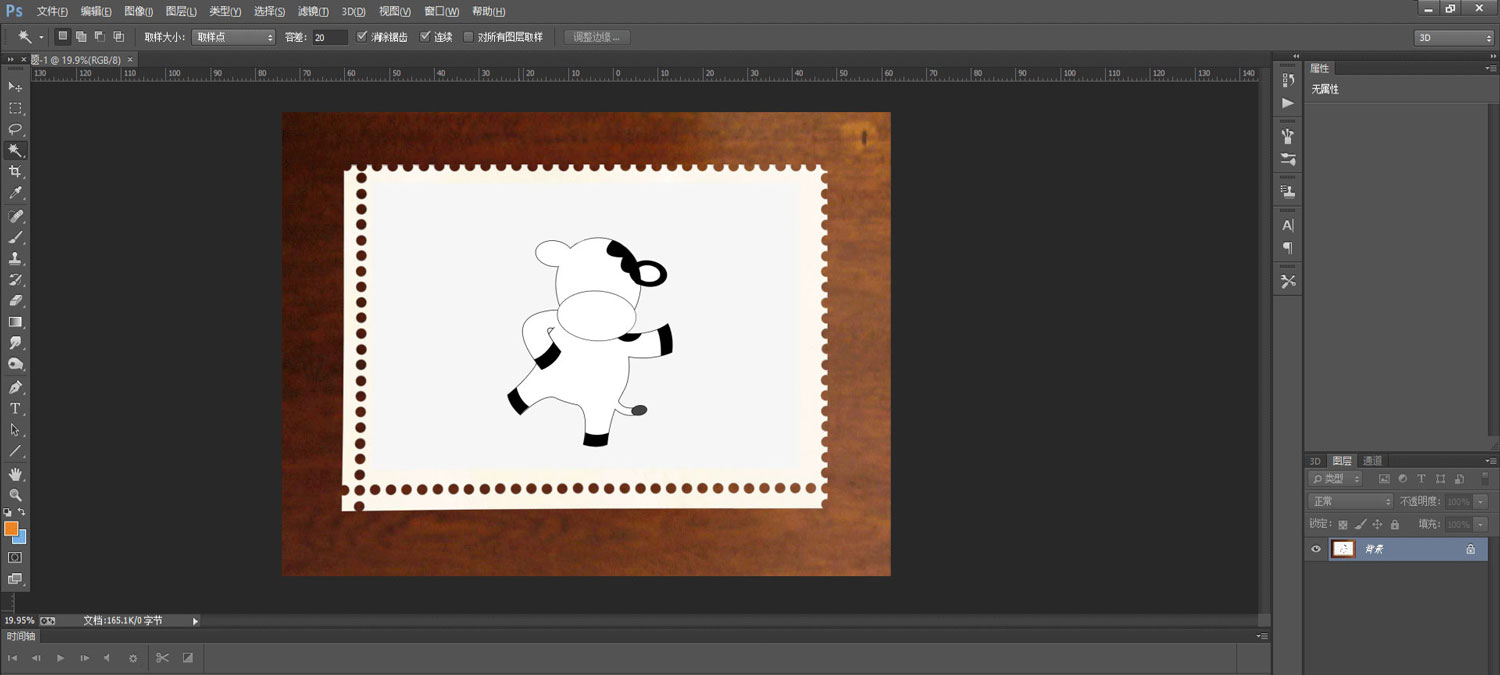Select the Sponge tool below the Smudge tool

(x=15, y=364)
